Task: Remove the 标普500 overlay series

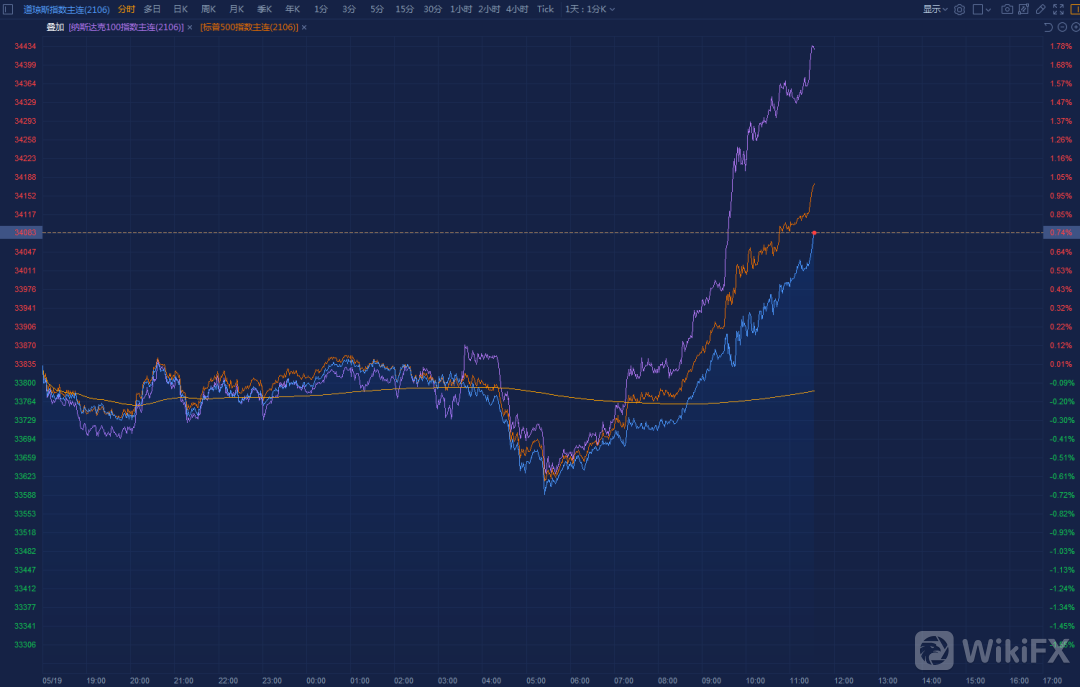Action: click(x=304, y=27)
